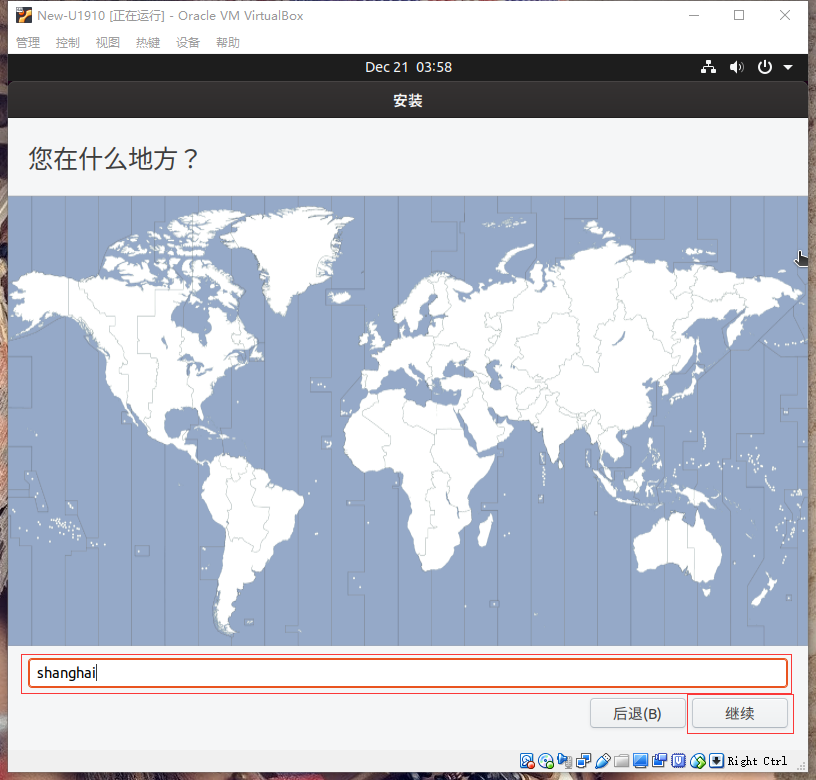
Task: Click the 安装 installer title bar
Action: 407,100
